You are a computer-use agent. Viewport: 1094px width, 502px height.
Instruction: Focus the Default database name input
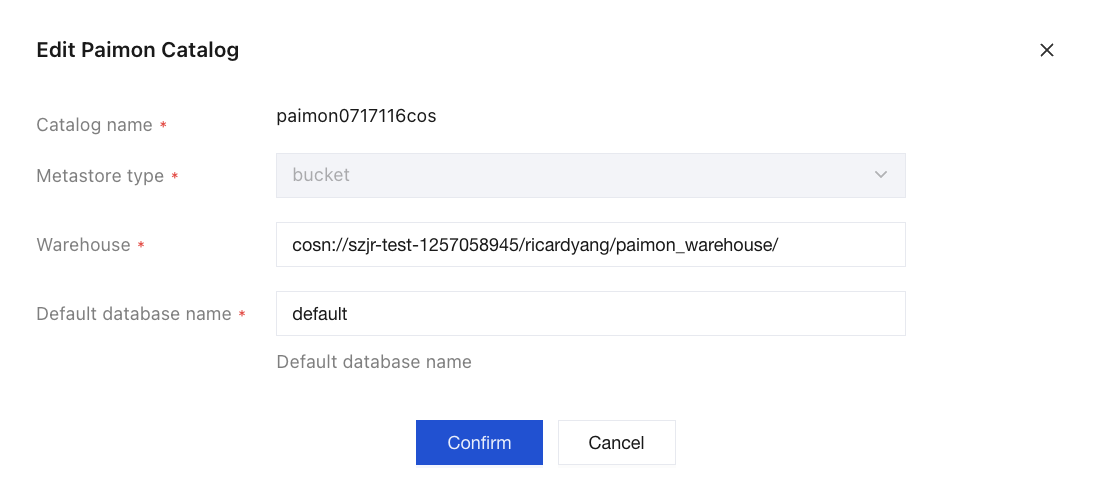[591, 314]
